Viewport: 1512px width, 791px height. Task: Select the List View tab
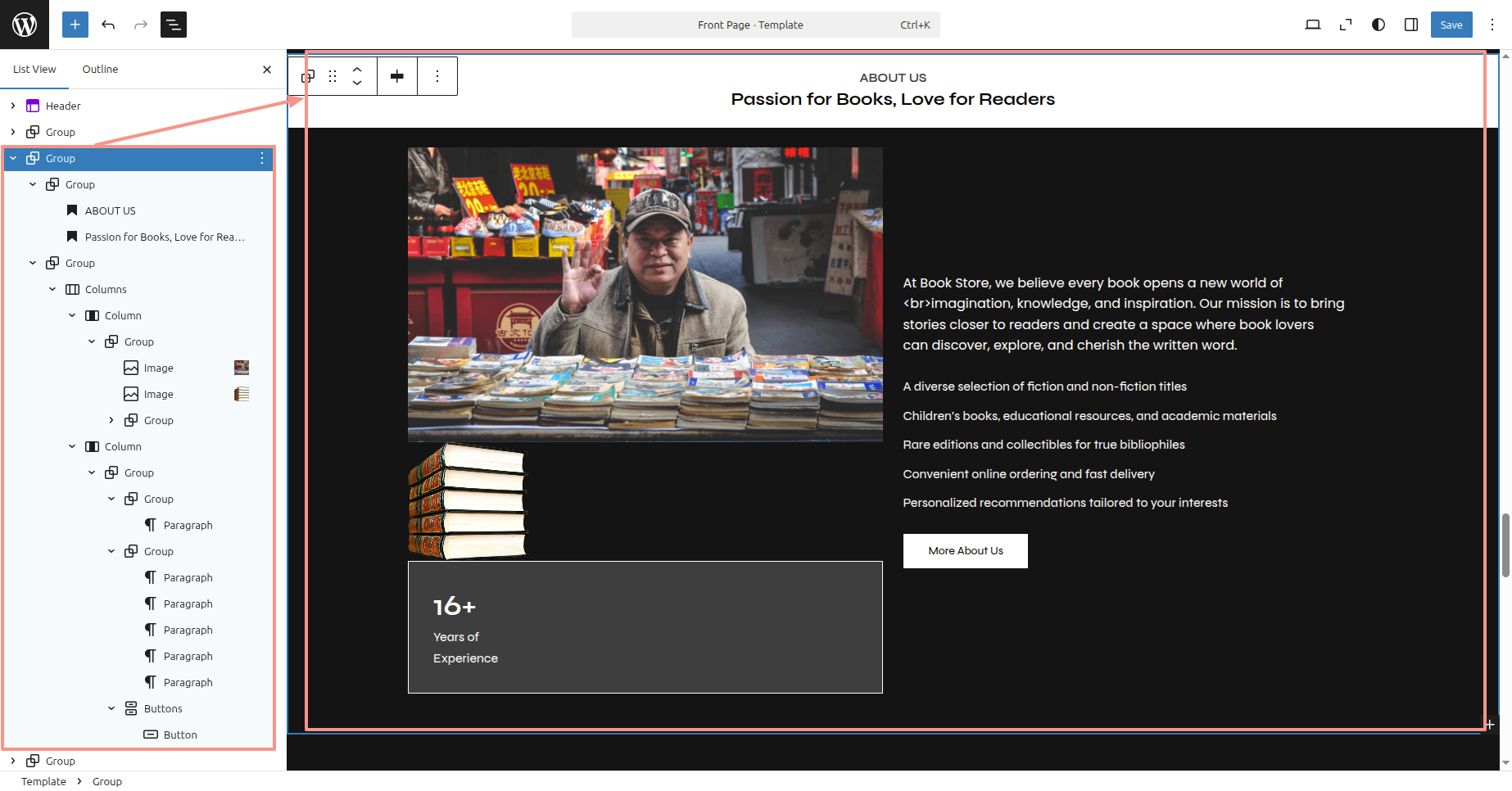34,70
